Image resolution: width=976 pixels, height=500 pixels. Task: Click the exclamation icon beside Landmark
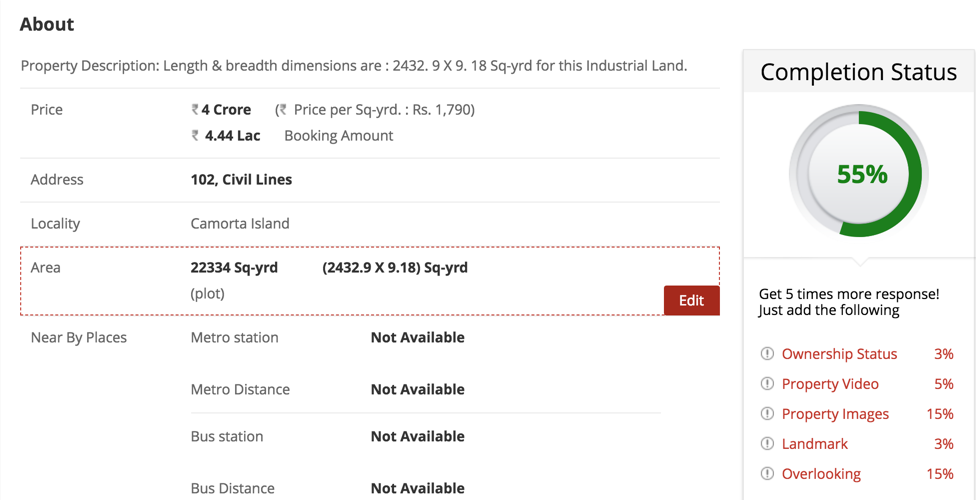click(x=767, y=444)
